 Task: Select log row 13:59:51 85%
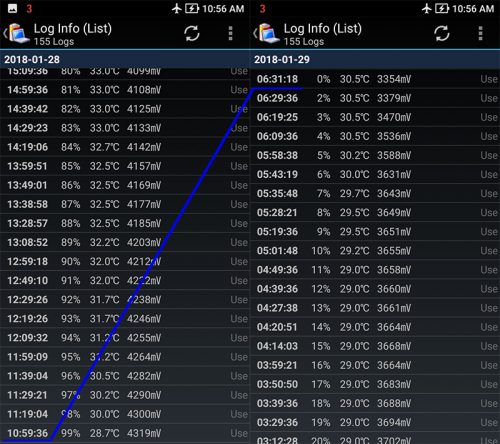125,166
